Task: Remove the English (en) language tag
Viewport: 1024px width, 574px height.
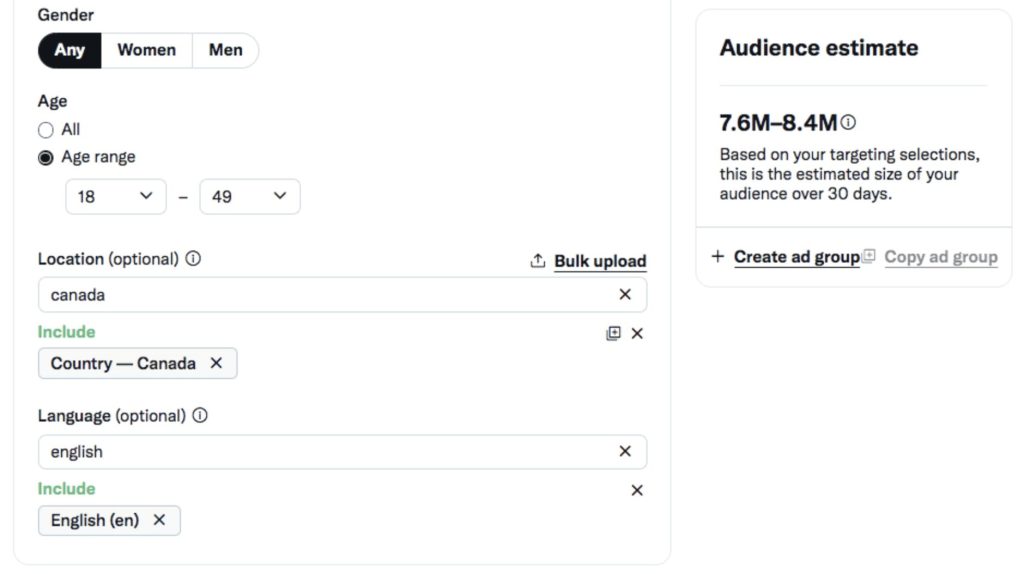Action: click(159, 520)
